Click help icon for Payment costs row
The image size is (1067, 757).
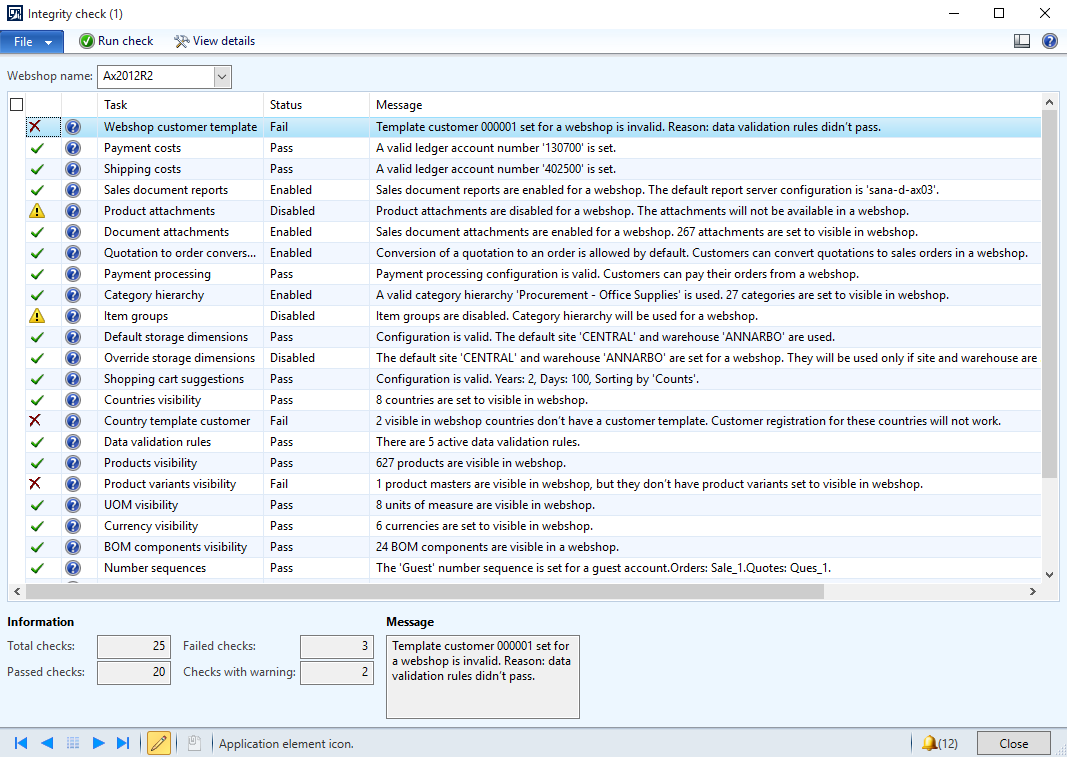pyautogui.click(x=73, y=148)
